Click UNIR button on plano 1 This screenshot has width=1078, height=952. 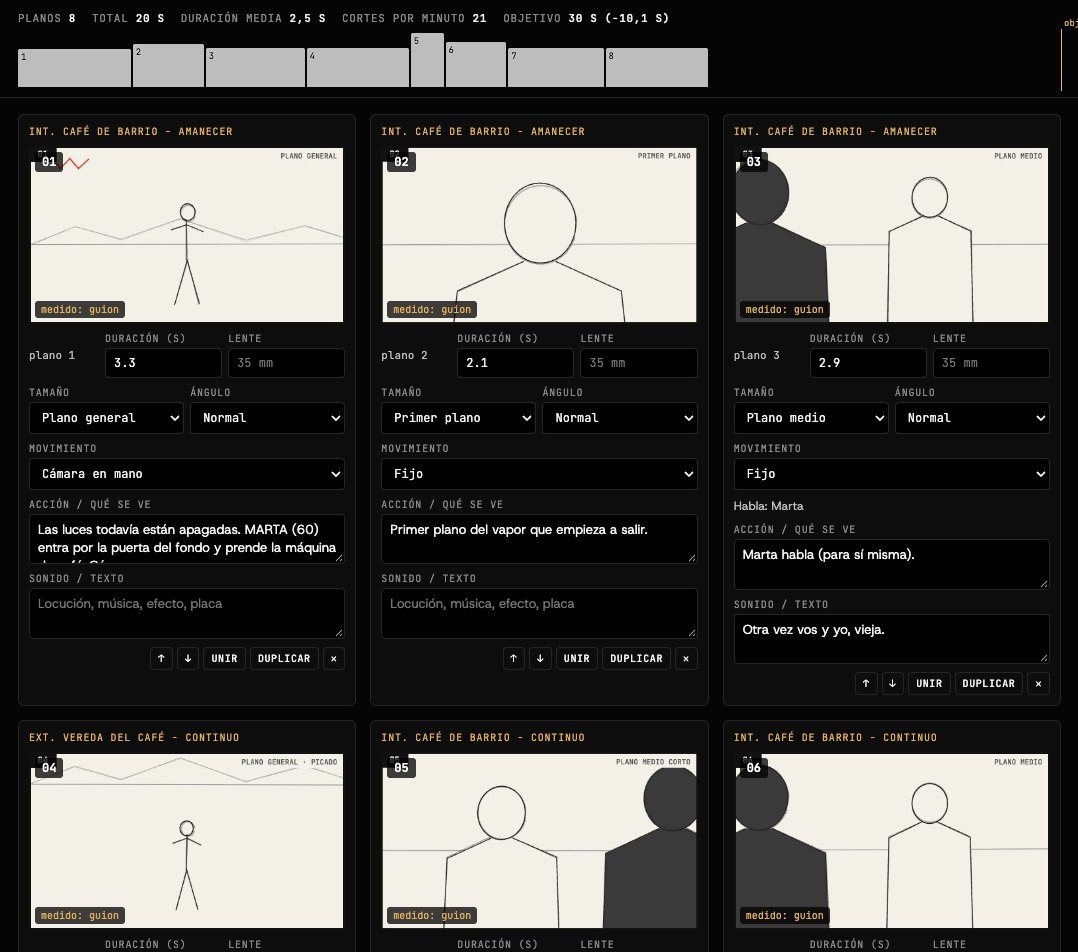tap(224, 658)
